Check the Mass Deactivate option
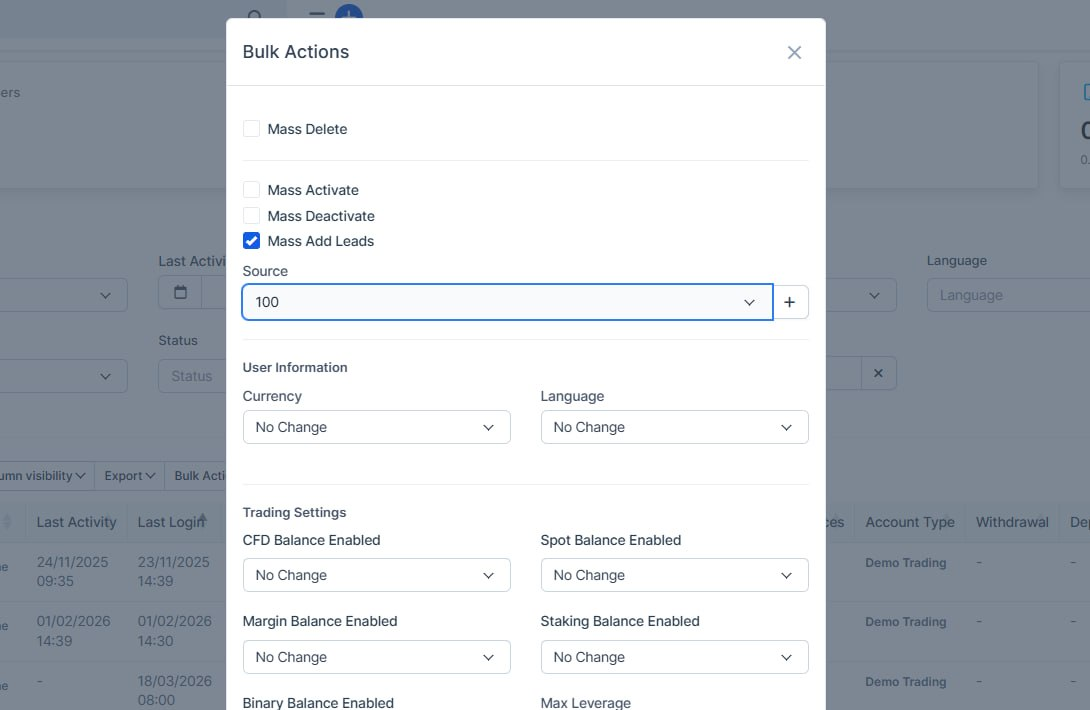Viewport: 1090px width, 710px height. pos(252,216)
